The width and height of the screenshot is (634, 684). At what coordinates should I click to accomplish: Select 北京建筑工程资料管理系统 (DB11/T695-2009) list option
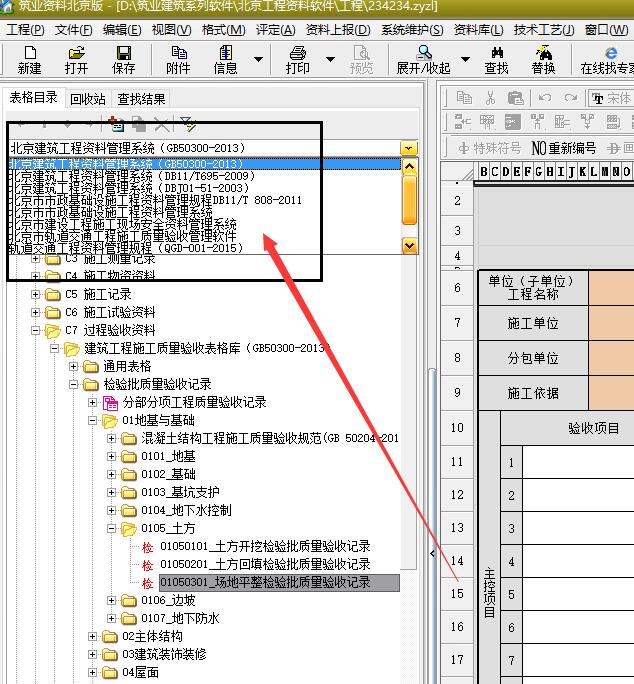[130, 176]
